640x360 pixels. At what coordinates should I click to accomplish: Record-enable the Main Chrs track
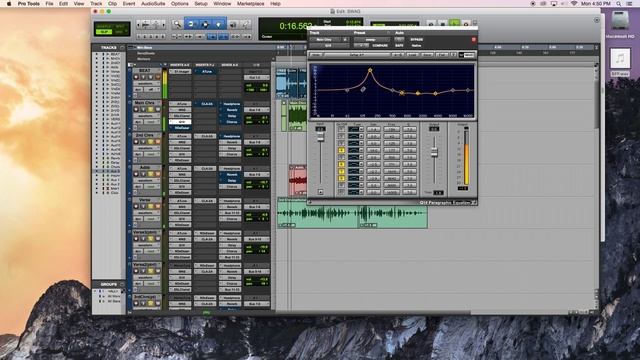click(136, 109)
